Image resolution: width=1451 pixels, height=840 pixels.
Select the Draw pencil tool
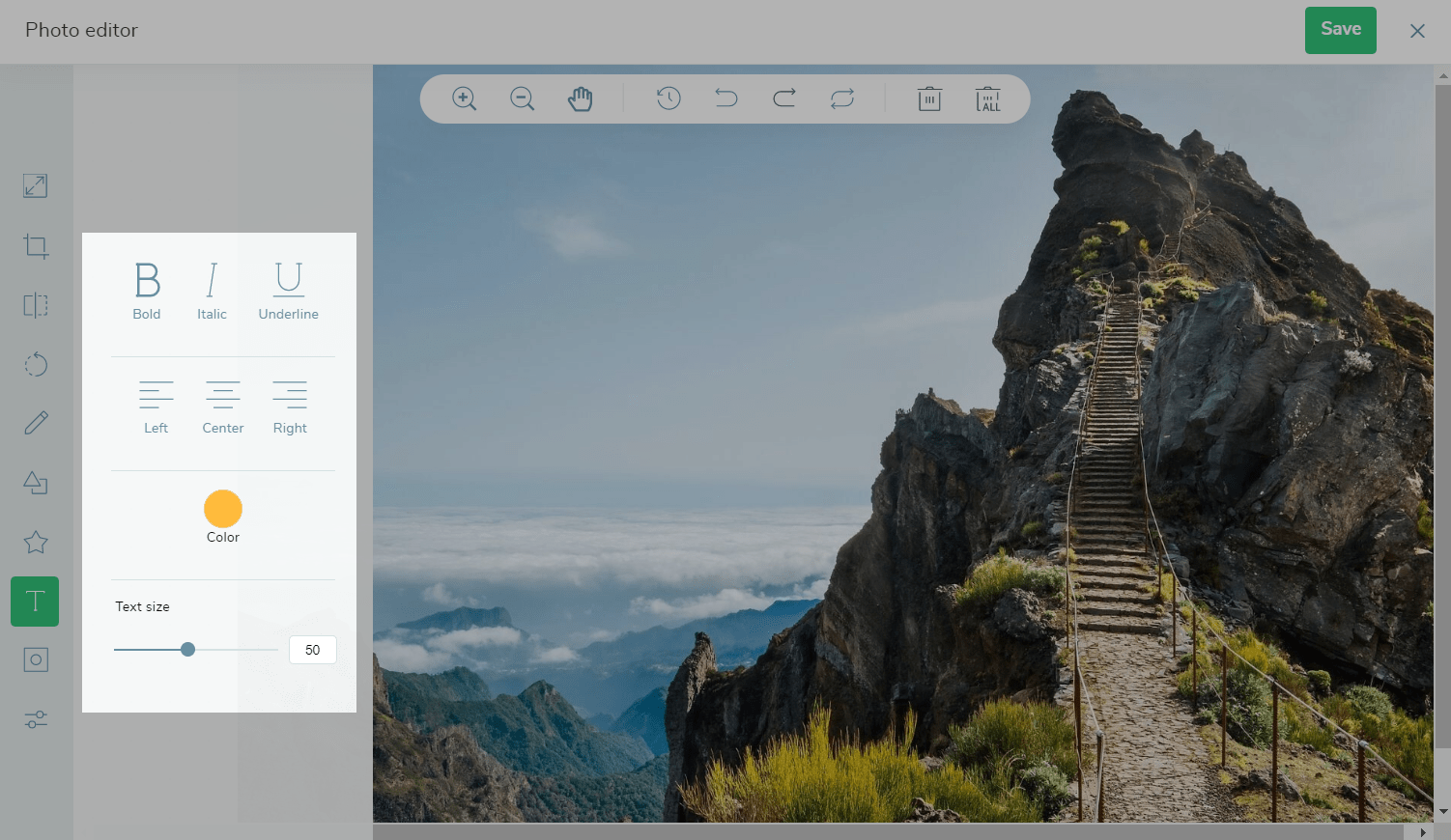(x=36, y=423)
